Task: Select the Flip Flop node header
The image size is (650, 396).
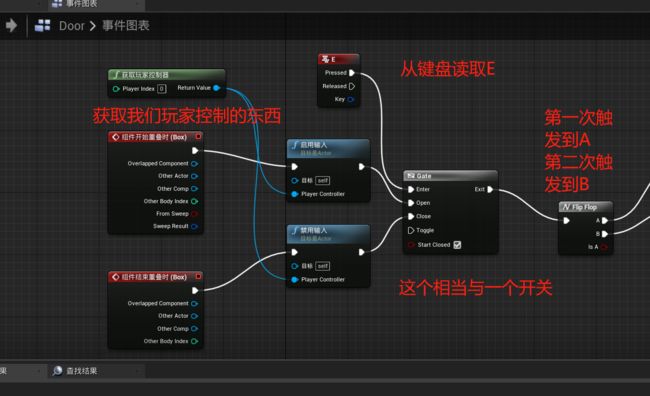Action: [x=585, y=207]
